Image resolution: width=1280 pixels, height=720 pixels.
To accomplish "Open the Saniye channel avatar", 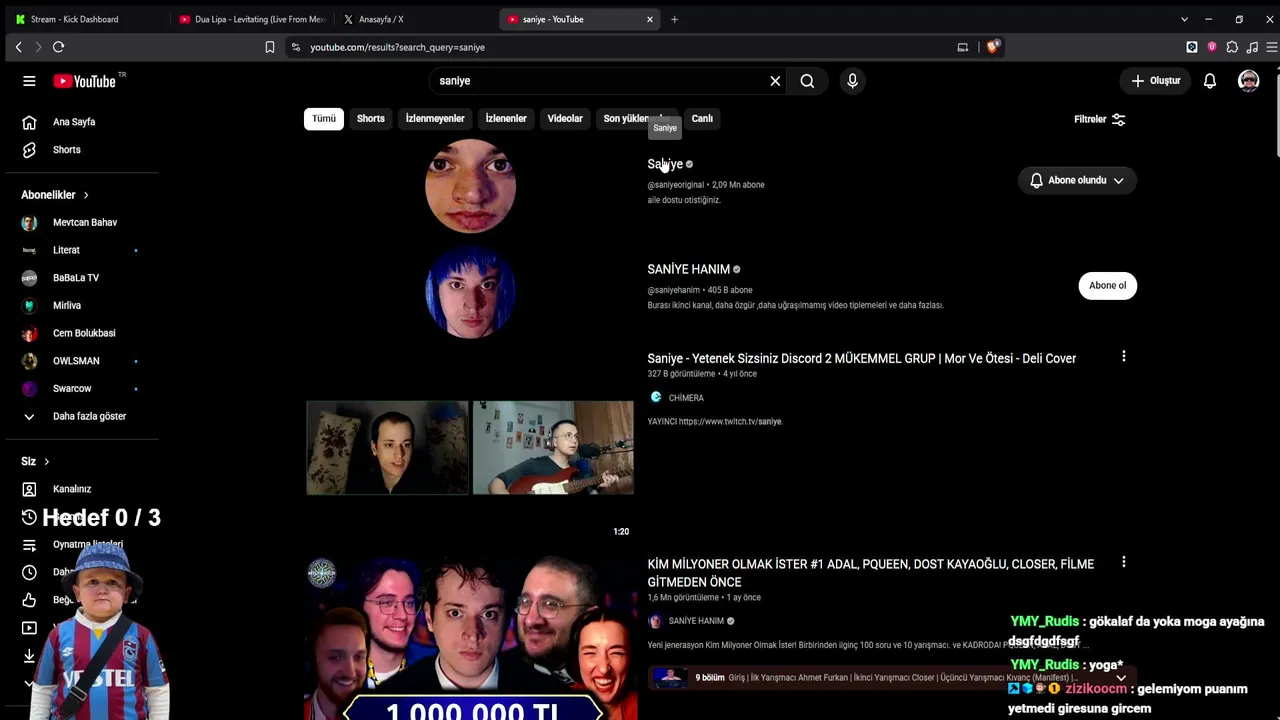I will (x=470, y=187).
